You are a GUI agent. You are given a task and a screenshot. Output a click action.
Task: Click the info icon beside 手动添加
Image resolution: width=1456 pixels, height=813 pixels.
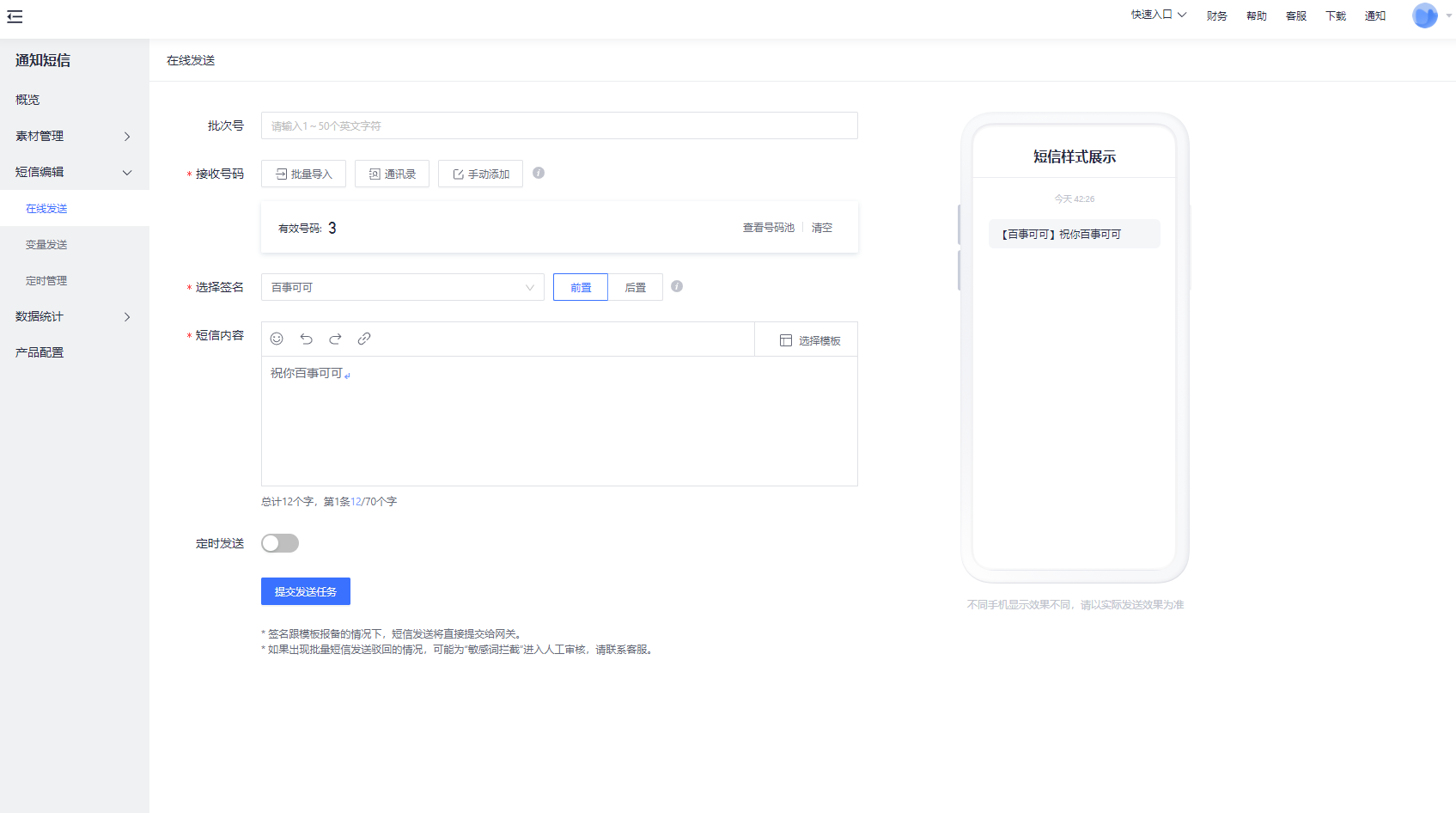539,173
